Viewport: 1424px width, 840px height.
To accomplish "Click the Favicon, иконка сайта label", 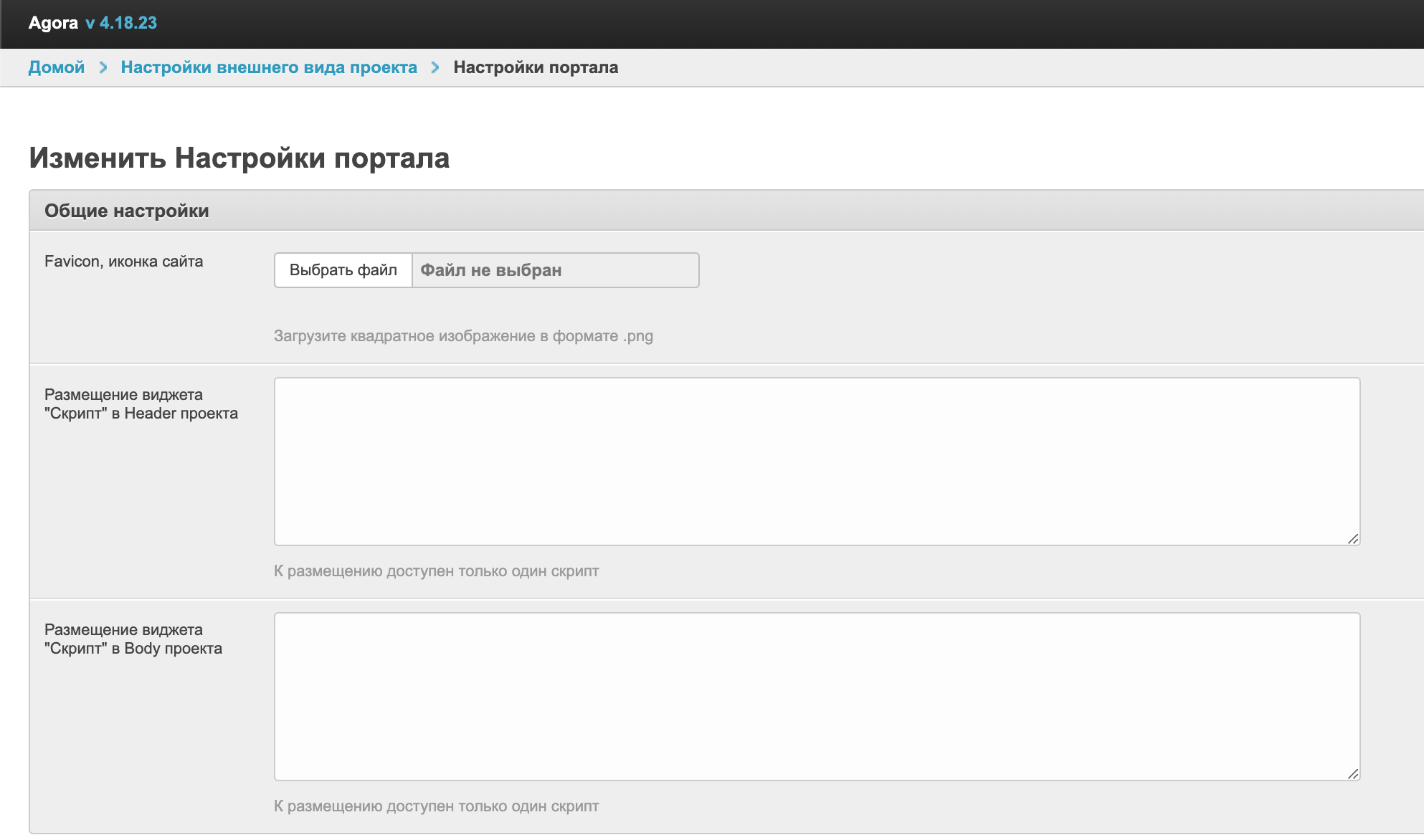I will pyautogui.click(x=123, y=262).
